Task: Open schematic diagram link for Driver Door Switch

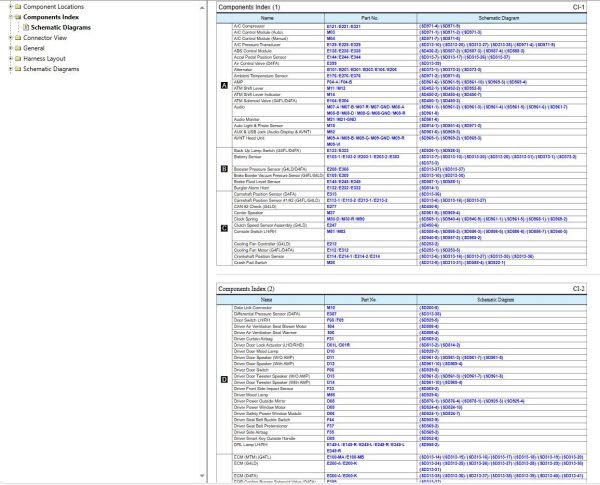Action: [429, 370]
